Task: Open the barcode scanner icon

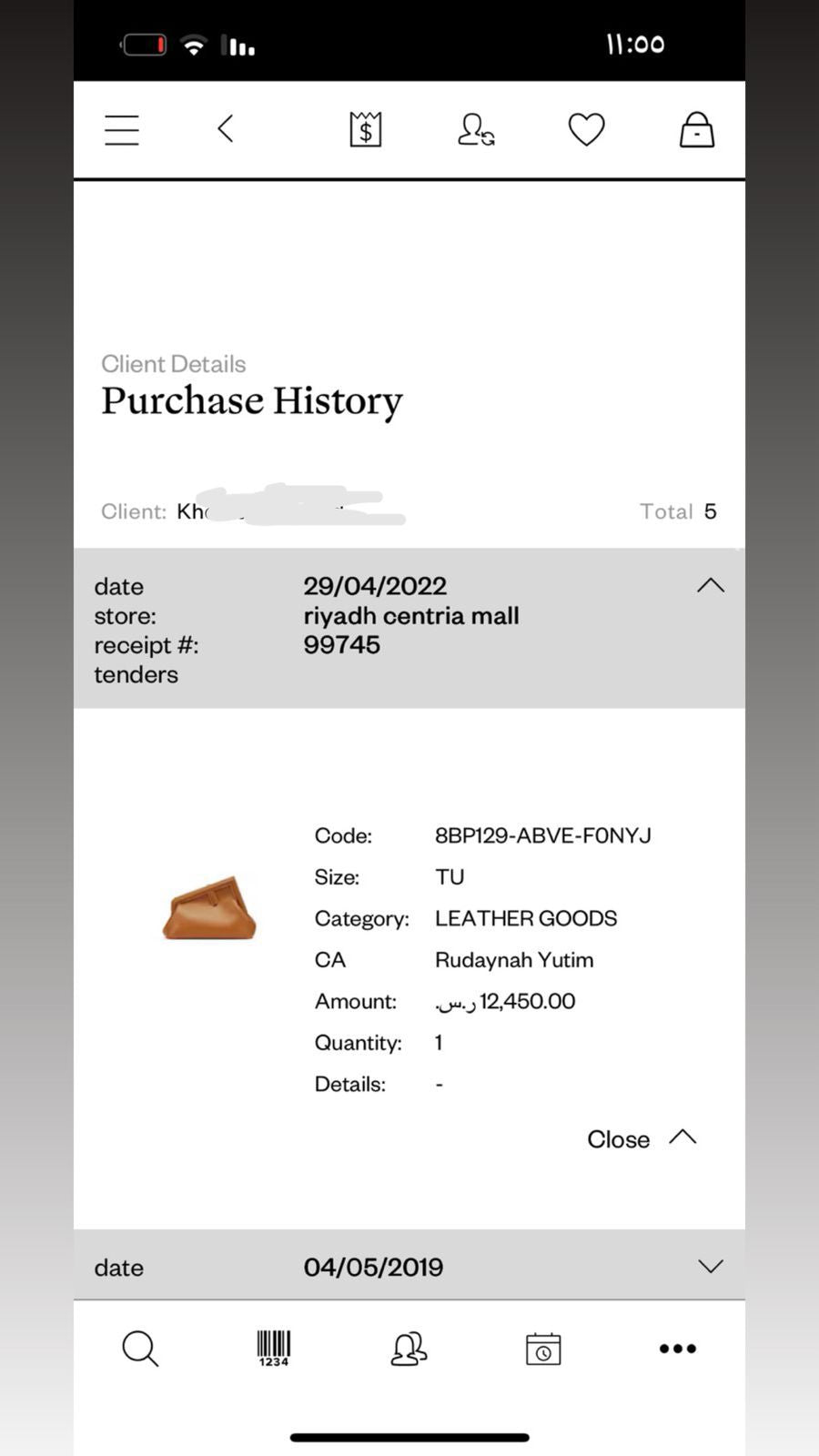Action: click(x=274, y=1349)
